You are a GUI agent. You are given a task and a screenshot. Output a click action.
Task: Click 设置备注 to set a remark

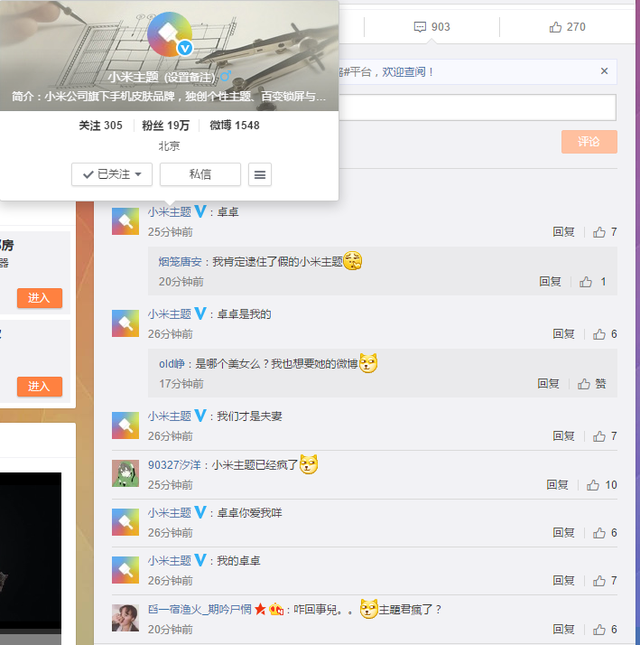point(189,77)
